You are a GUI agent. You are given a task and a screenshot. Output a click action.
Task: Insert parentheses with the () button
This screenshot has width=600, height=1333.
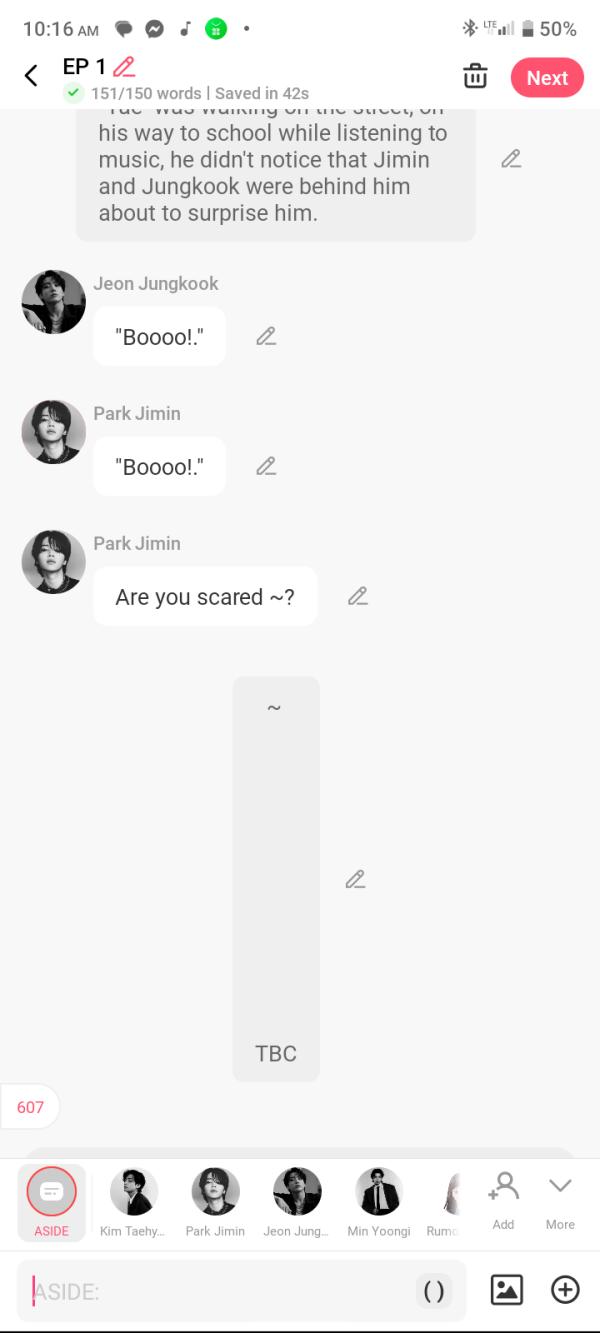coord(434,1291)
